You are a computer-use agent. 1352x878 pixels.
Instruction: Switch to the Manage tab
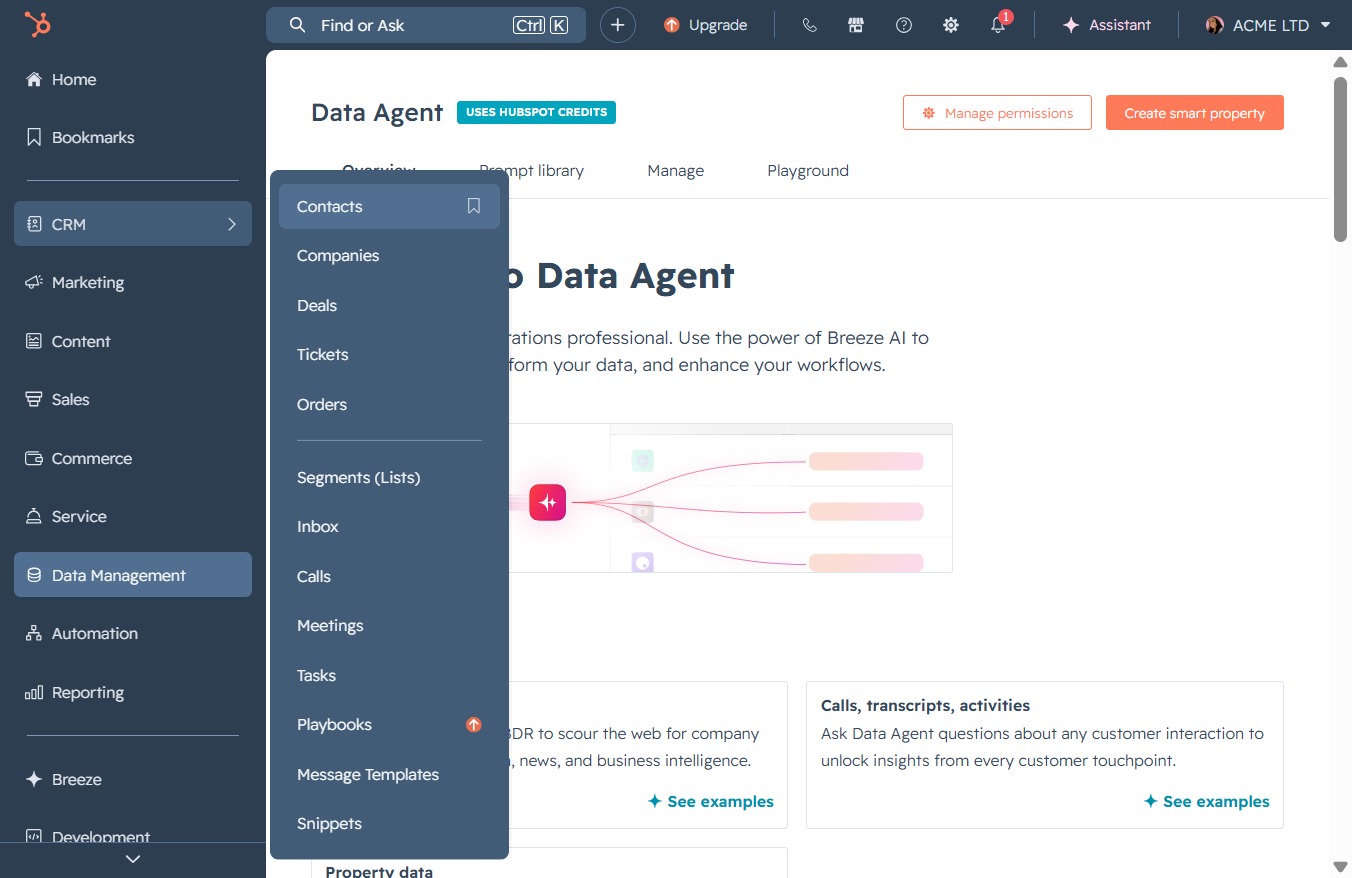pos(676,170)
